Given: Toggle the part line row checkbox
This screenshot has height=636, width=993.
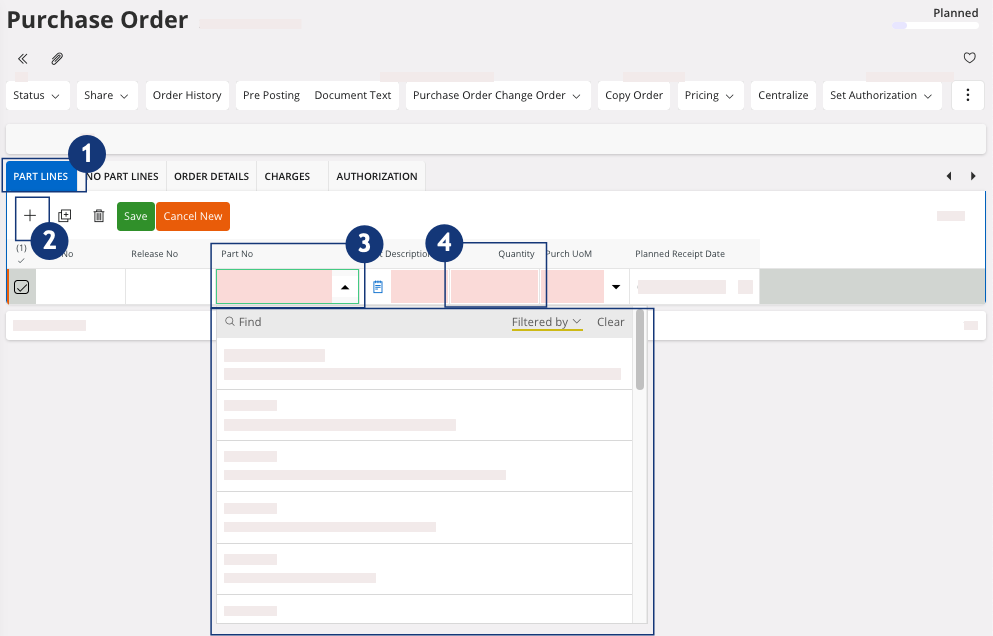Looking at the screenshot, I should (21, 287).
